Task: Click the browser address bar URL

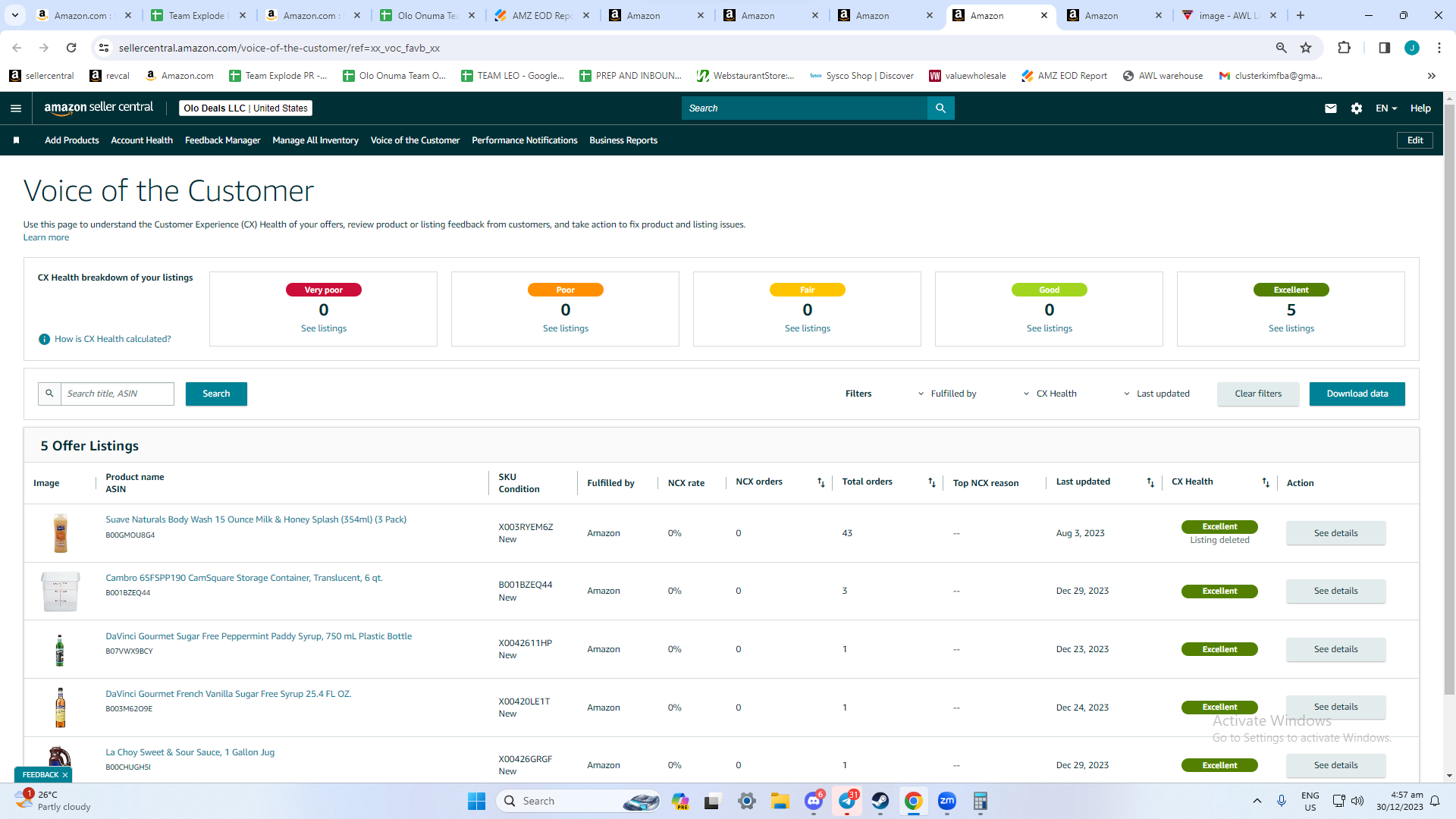Action: tap(279, 48)
